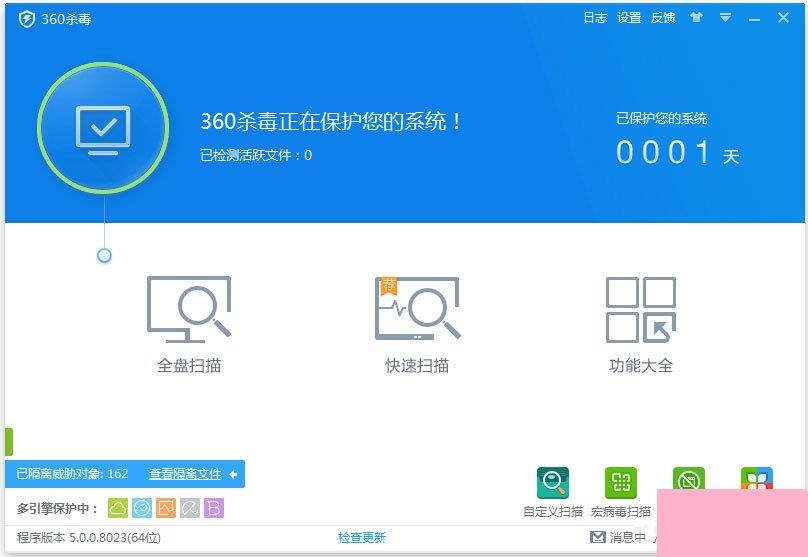Start a full disk scan (全盘扫描)
Screen dimensions: 808x557
point(189,325)
